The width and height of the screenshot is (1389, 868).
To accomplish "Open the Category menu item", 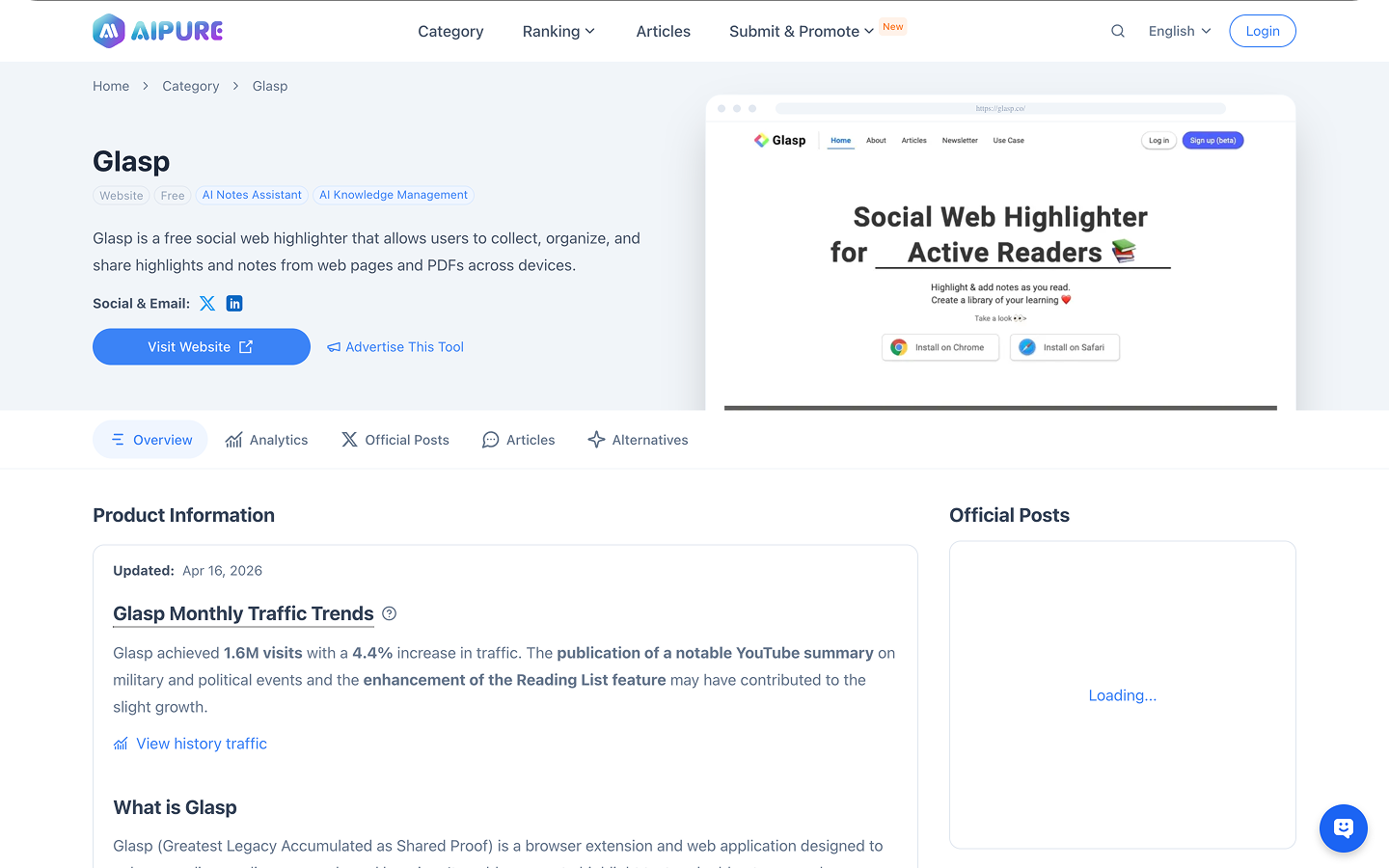I will (450, 31).
